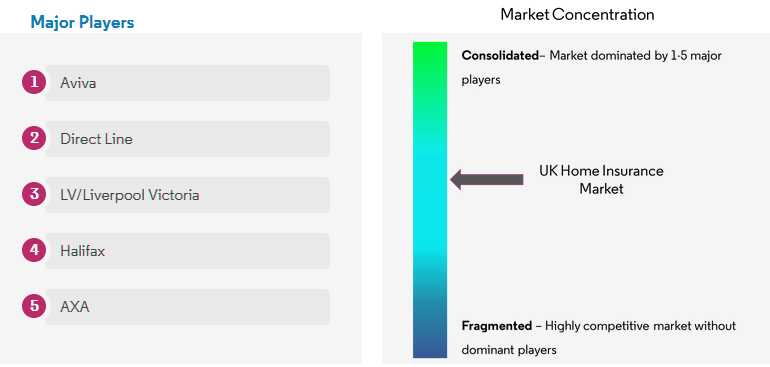Click the Market Concentration title

coord(577,14)
